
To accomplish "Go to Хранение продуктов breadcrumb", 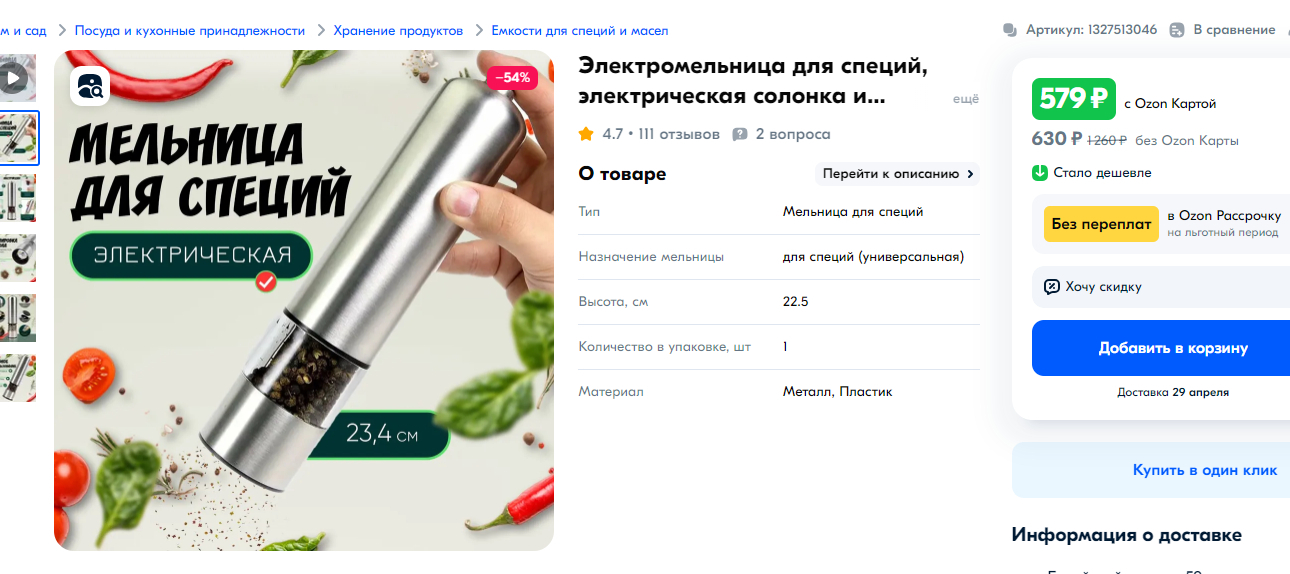I will pos(398,31).
